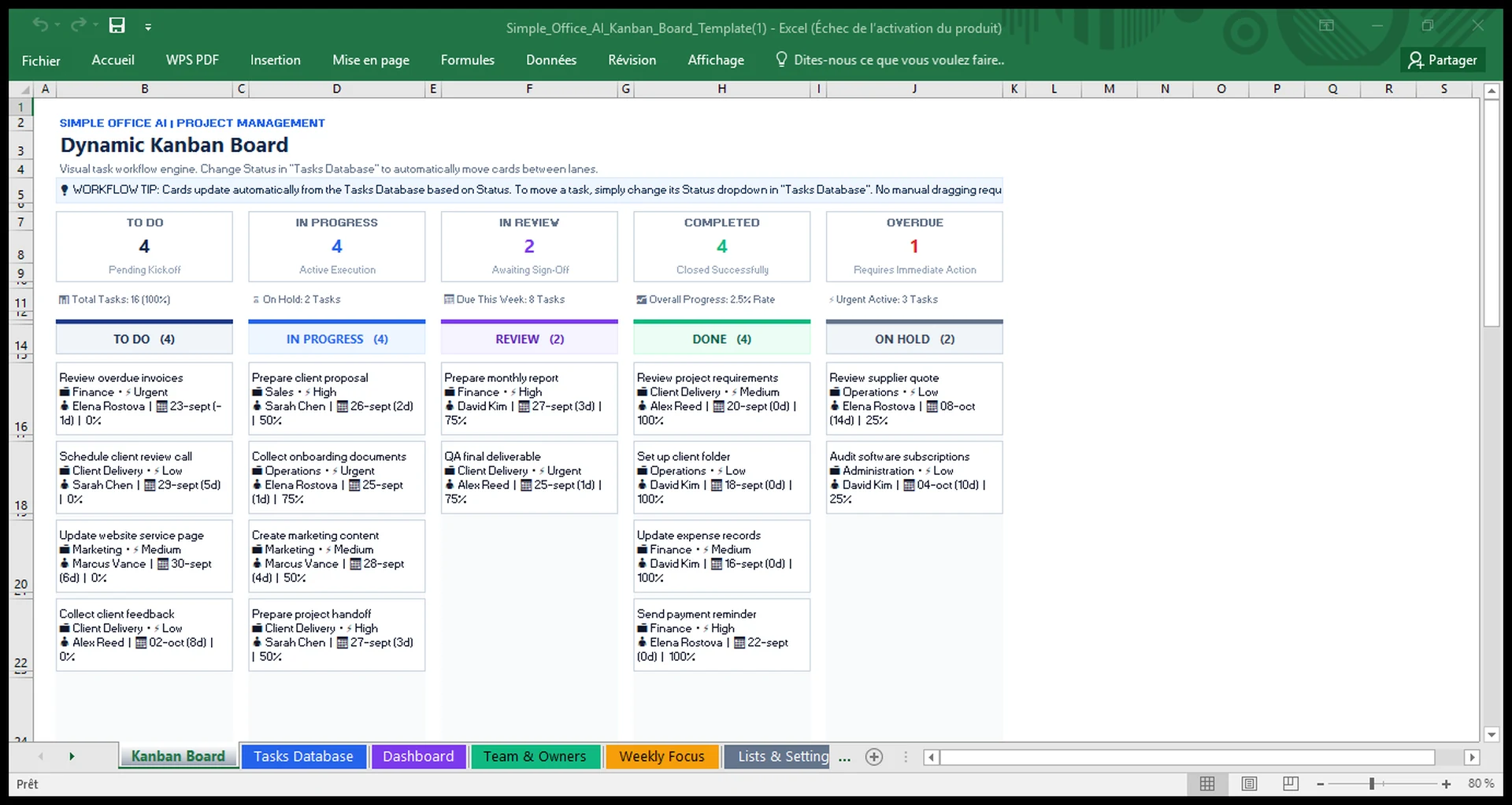The image size is (1512, 805).
Task: Click the IN REVIEW summary card
Action: pyautogui.click(x=529, y=246)
